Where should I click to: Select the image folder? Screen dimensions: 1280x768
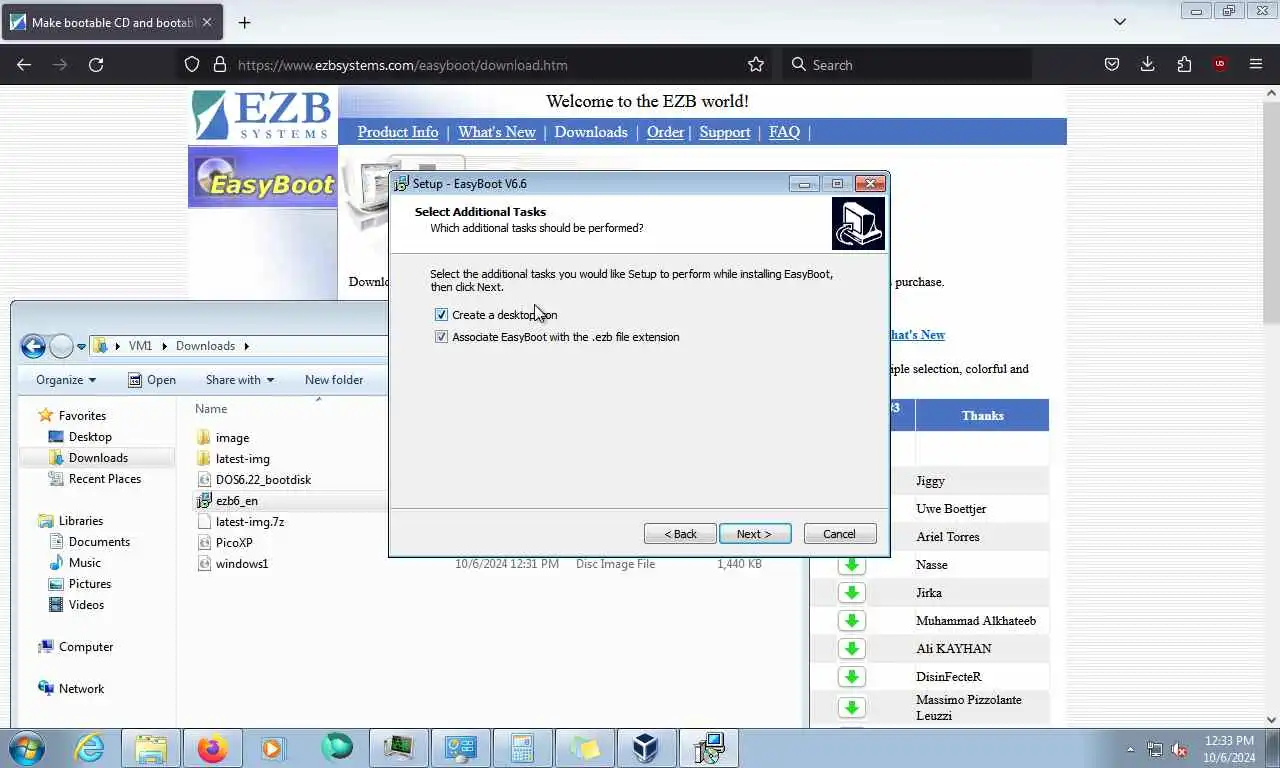point(232,438)
